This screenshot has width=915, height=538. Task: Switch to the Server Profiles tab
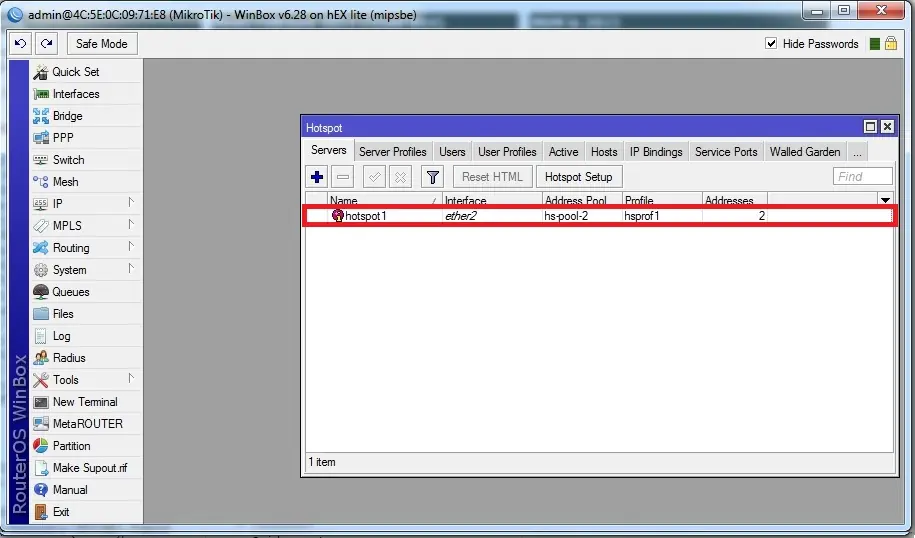pos(393,152)
